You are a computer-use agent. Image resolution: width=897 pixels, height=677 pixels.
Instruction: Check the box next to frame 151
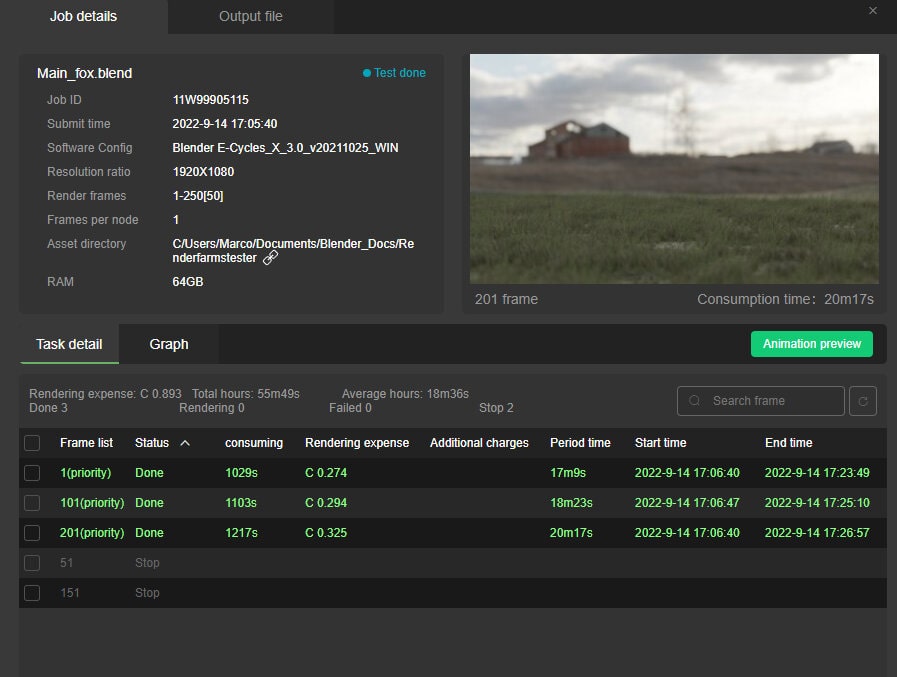(x=31, y=592)
